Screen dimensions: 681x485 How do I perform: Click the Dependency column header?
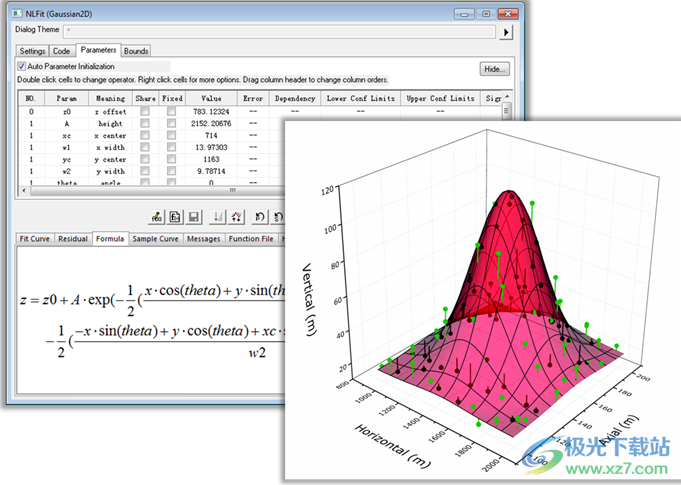[295, 99]
